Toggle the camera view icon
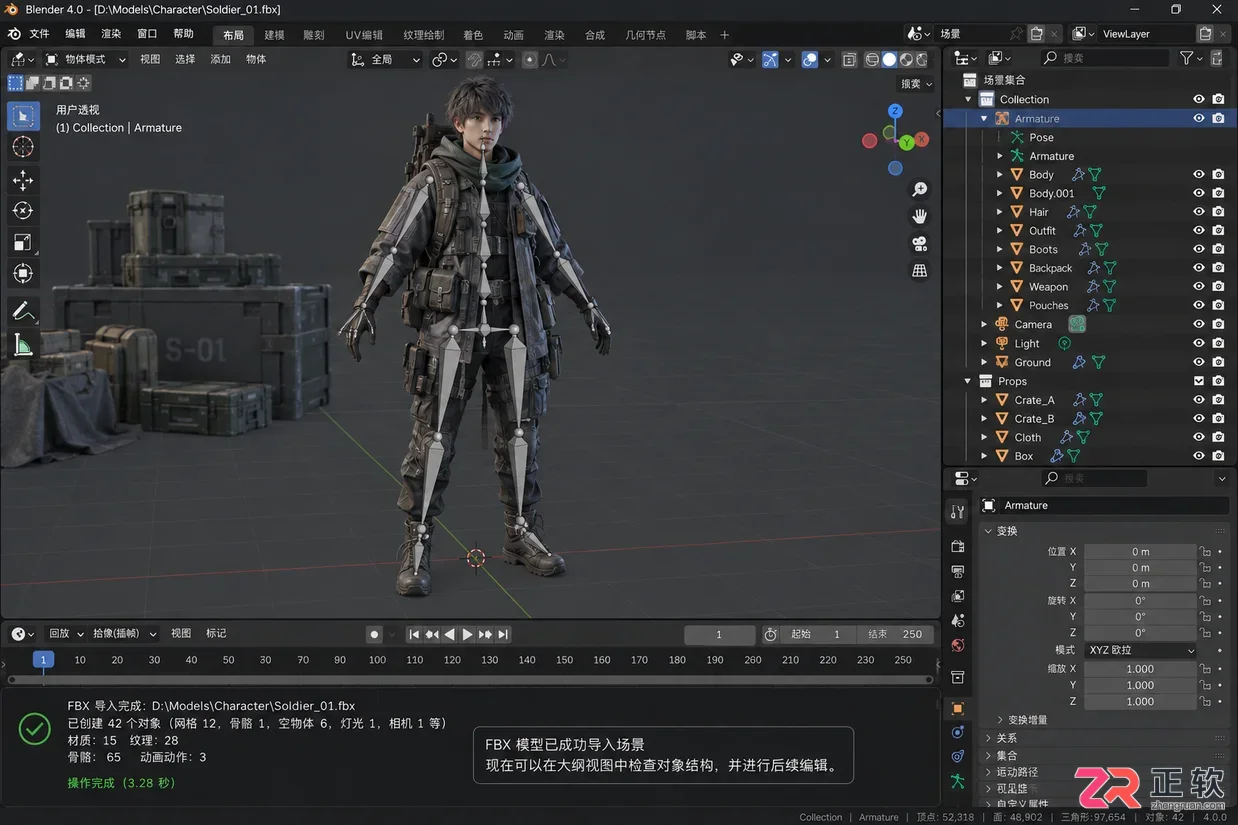 click(920, 243)
